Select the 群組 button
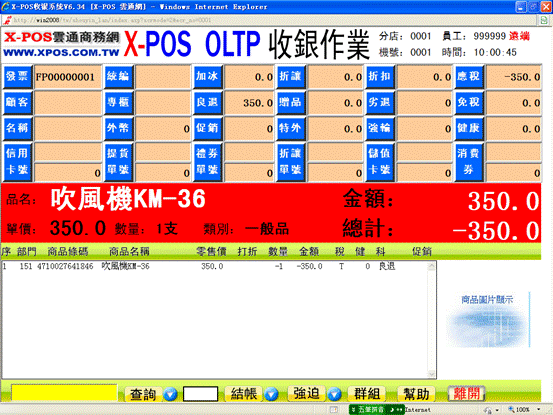The image size is (553, 415). 367,393
